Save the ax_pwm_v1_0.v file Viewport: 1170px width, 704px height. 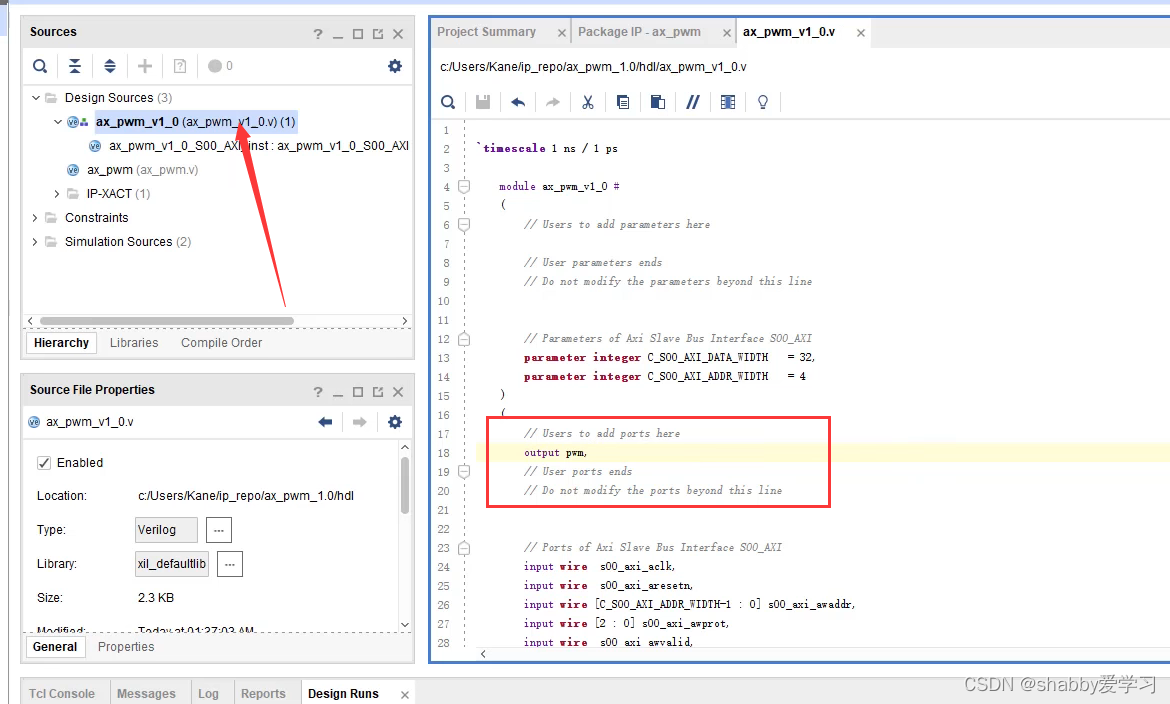coord(483,102)
